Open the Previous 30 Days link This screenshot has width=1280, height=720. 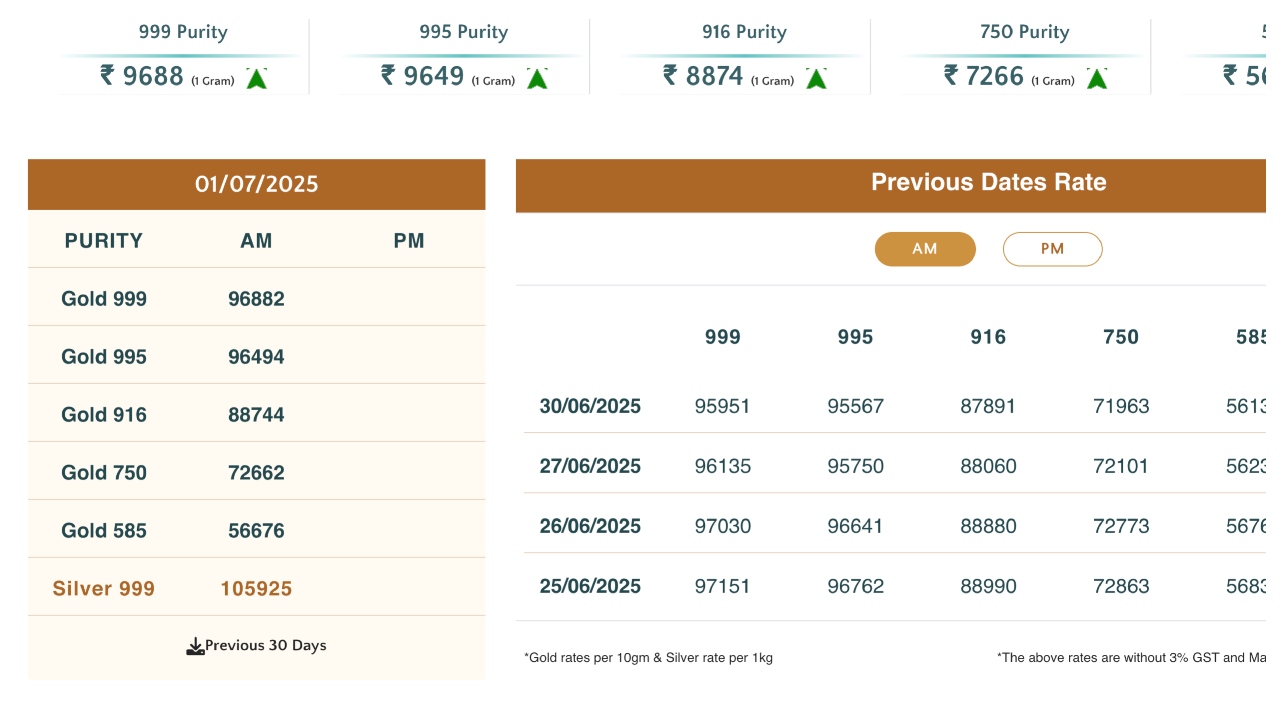tap(266, 646)
